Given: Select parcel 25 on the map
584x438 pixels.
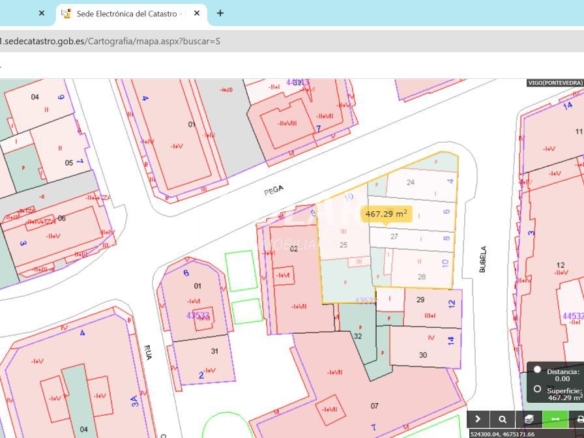Looking at the screenshot, I should (343, 245).
